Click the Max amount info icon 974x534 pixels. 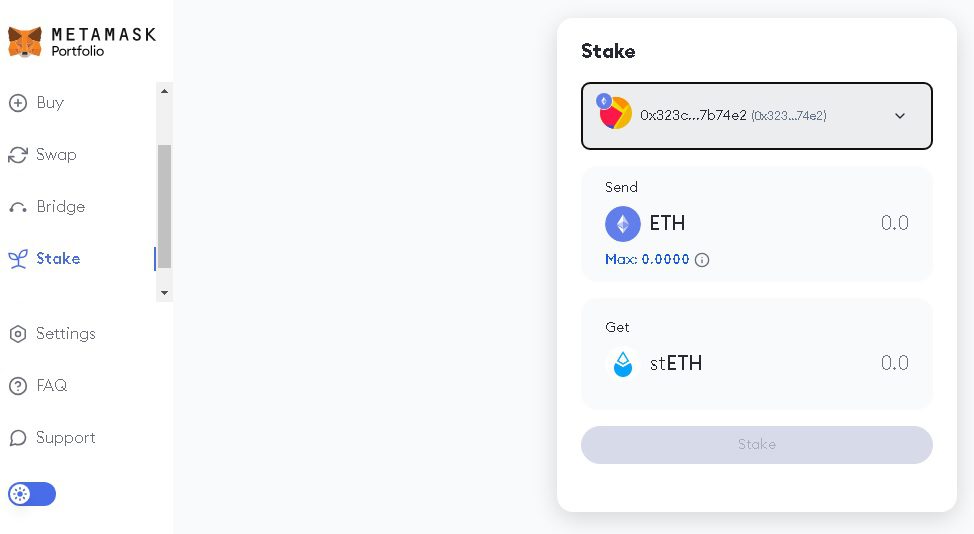702,260
